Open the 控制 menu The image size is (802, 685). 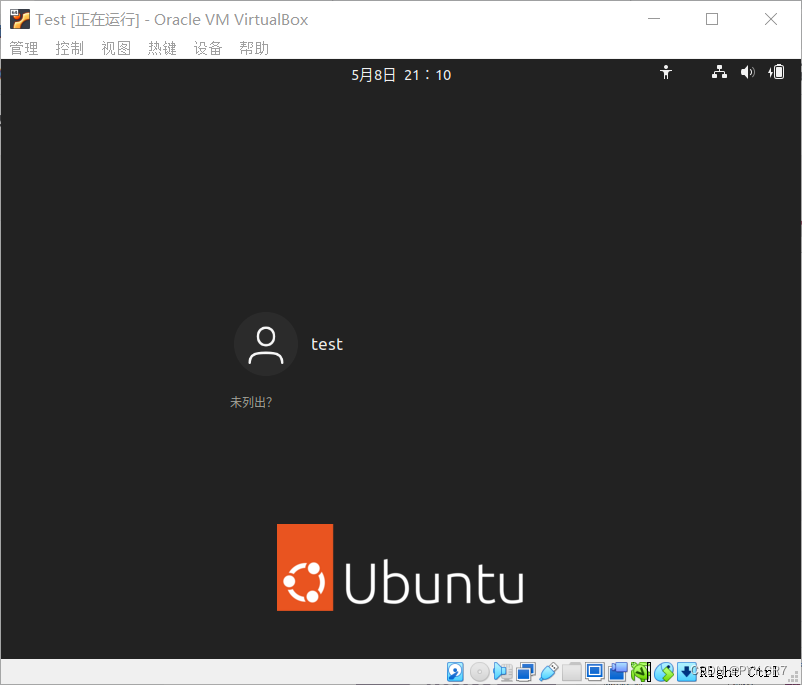[x=70, y=48]
